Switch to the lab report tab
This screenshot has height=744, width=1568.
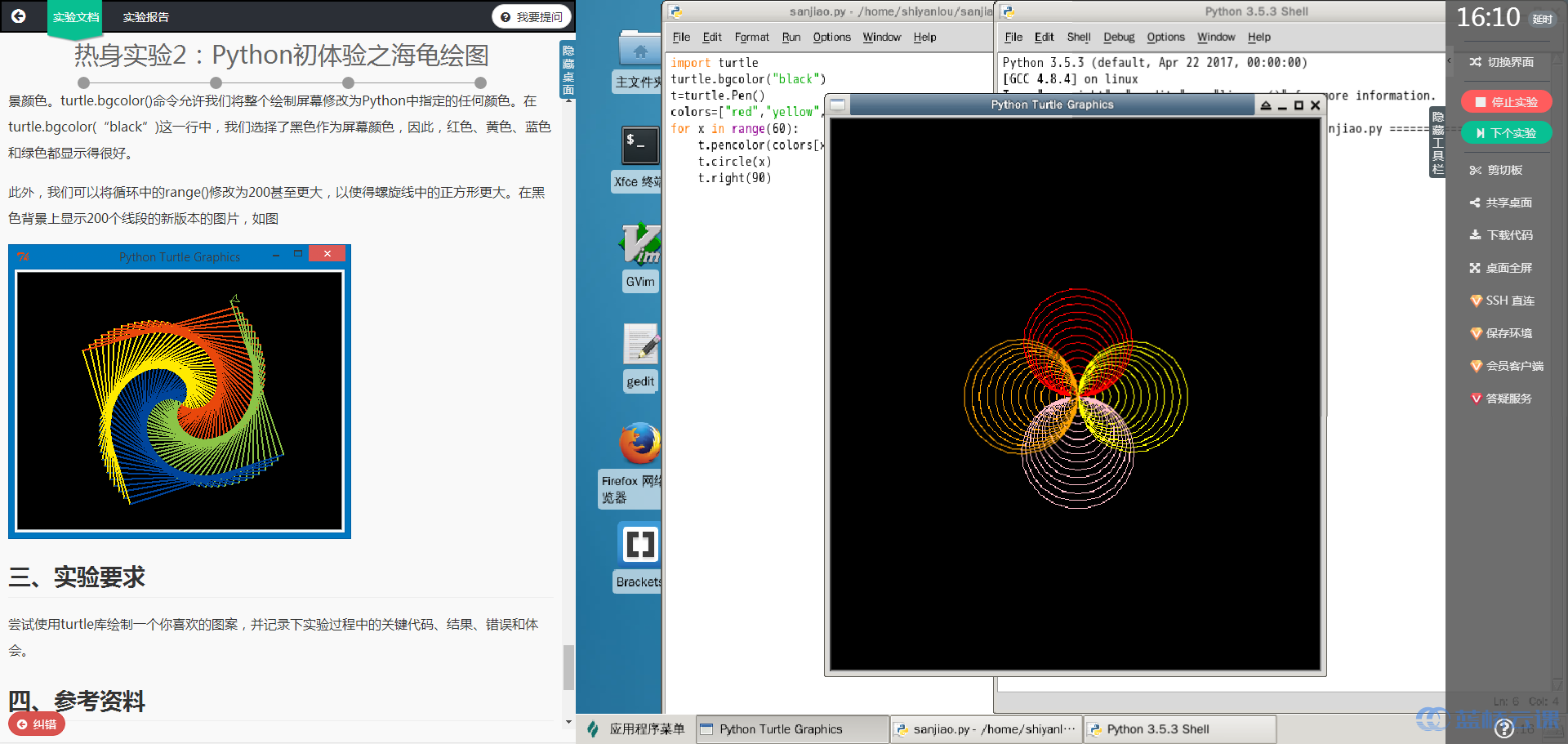(145, 17)
